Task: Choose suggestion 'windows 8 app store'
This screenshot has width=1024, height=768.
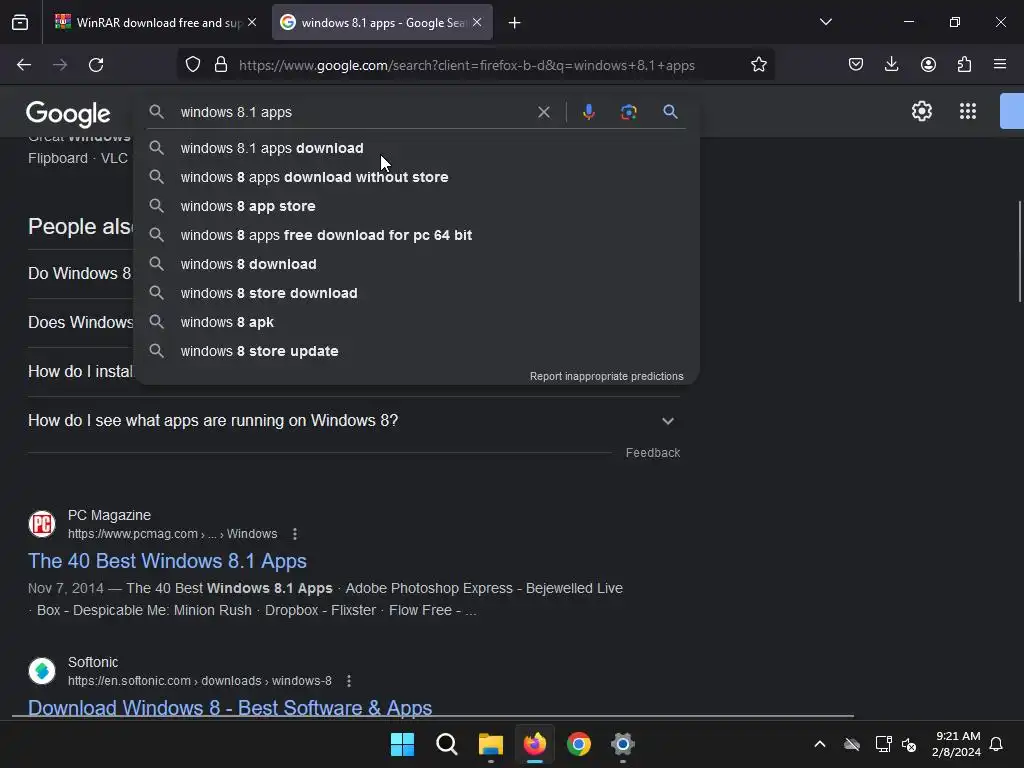Action: coord(416,206)
